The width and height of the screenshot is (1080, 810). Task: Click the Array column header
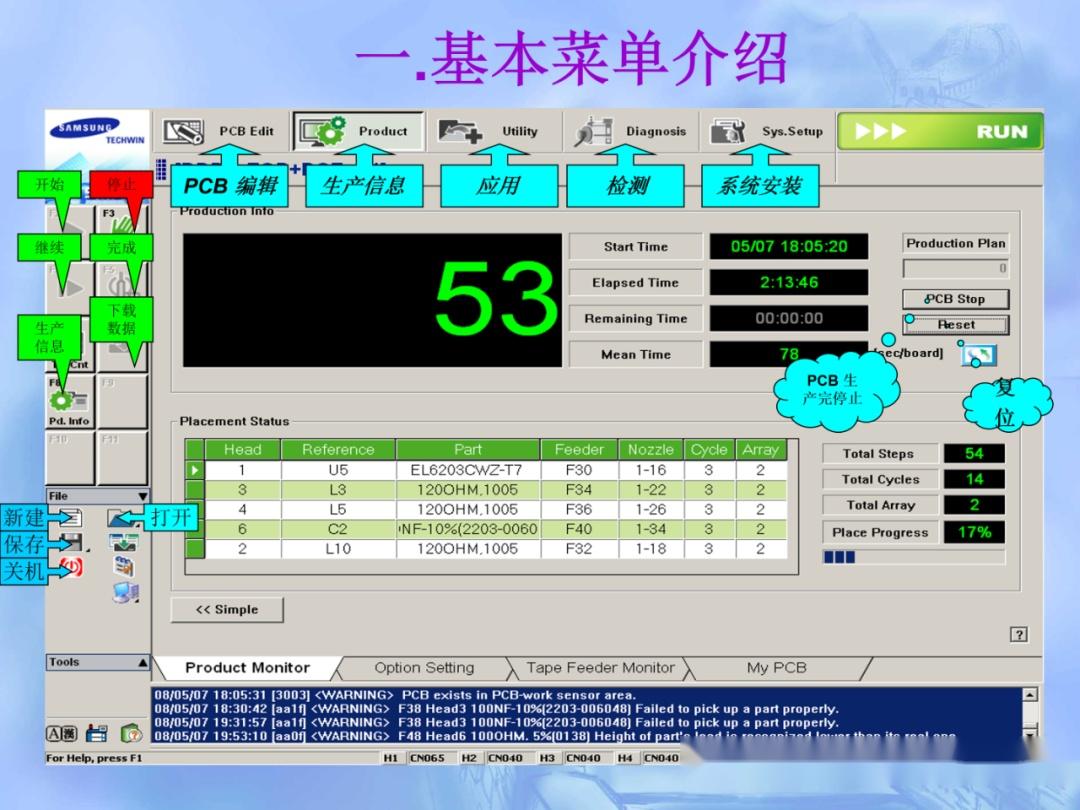[x=760, y=450]
